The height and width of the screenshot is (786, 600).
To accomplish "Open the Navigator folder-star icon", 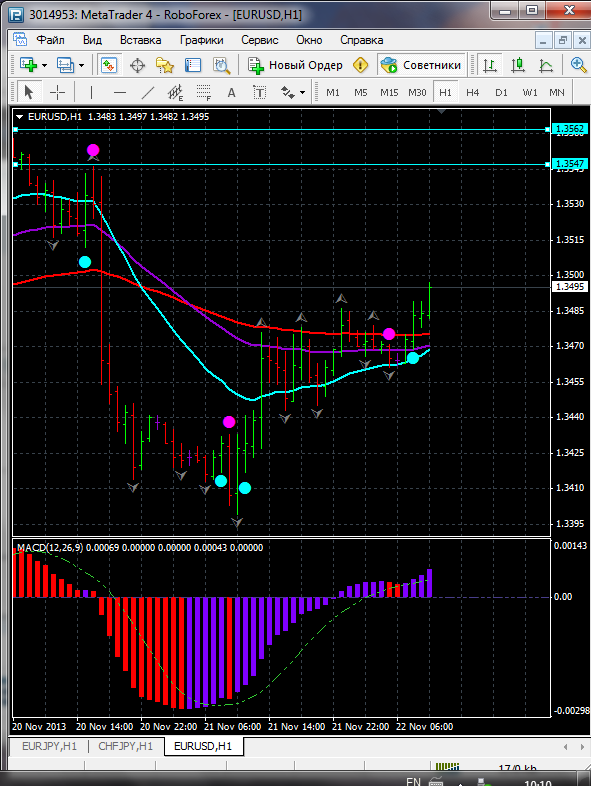I will pyautogui.click(x=164, y=65).
